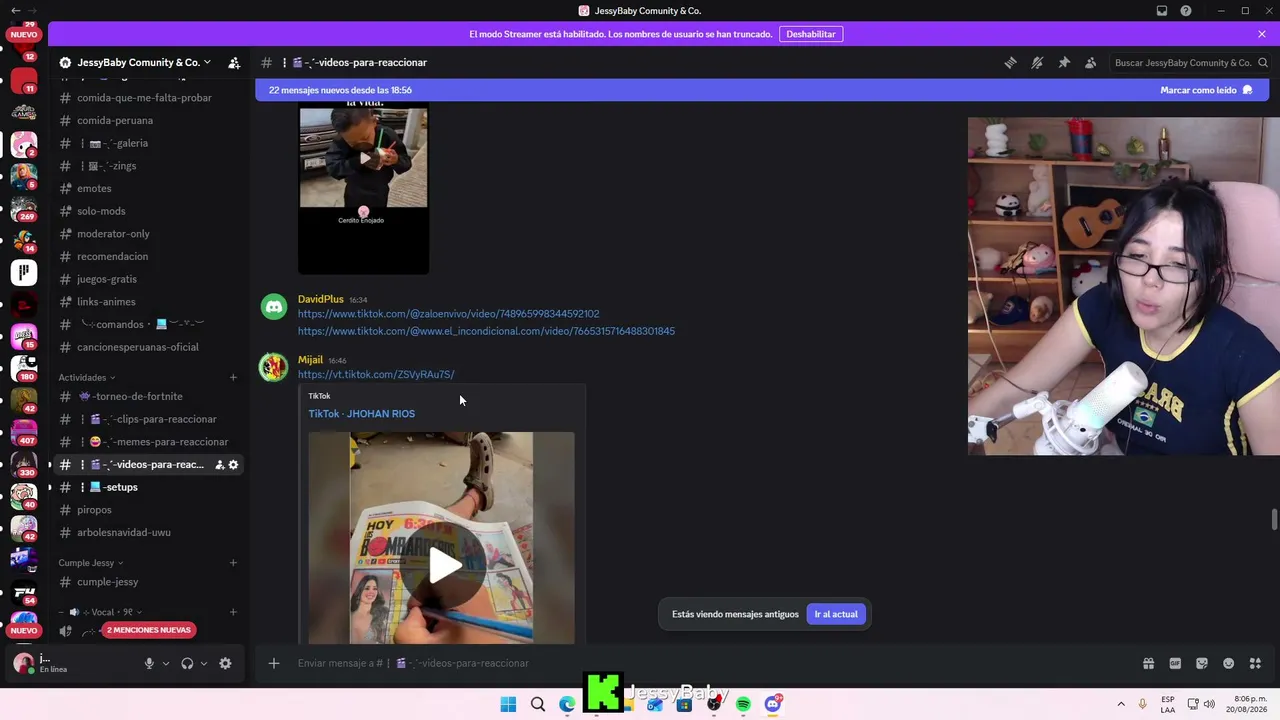This screenshot has height=720, width=1280.
Task: Collapse the Cumple Jessy category
Action: pos(92,563)
